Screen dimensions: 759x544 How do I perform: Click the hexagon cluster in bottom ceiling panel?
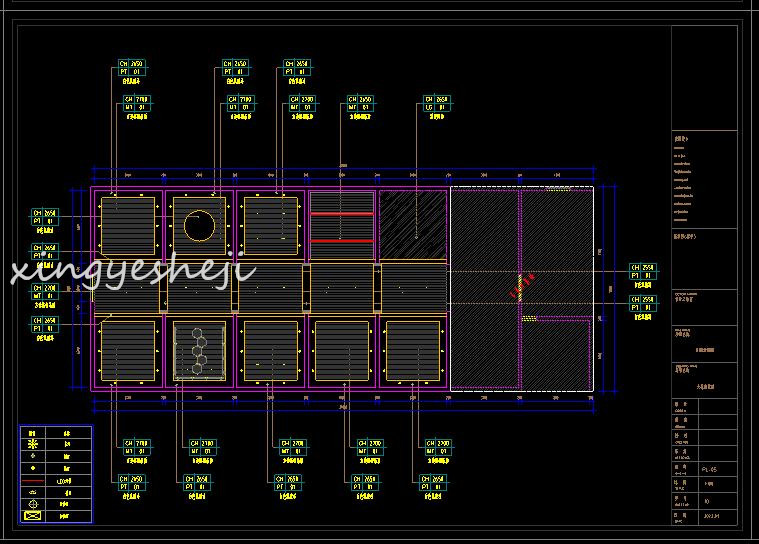199,349
